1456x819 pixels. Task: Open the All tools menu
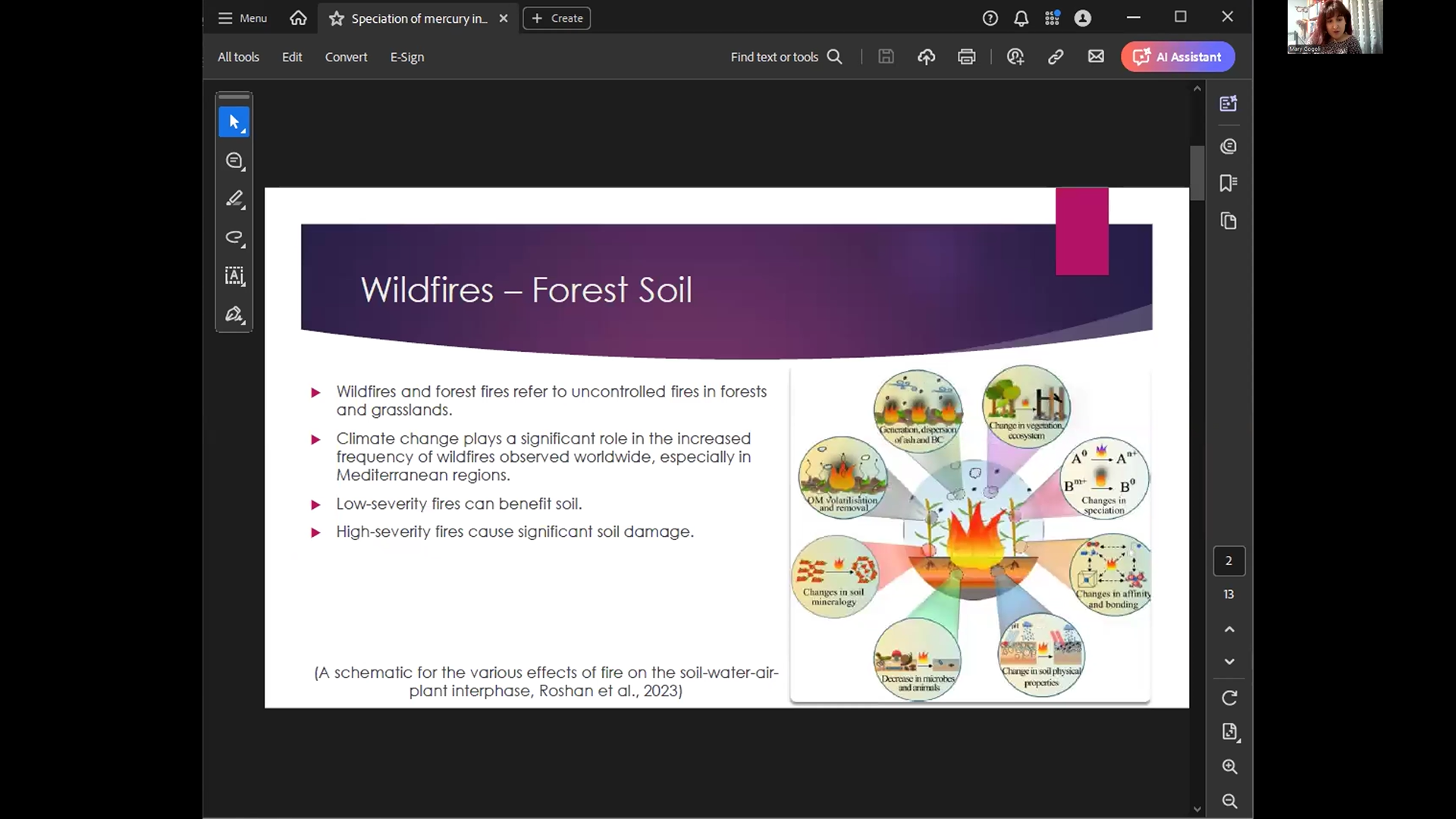pyautogui.click(x=238, y=57)
